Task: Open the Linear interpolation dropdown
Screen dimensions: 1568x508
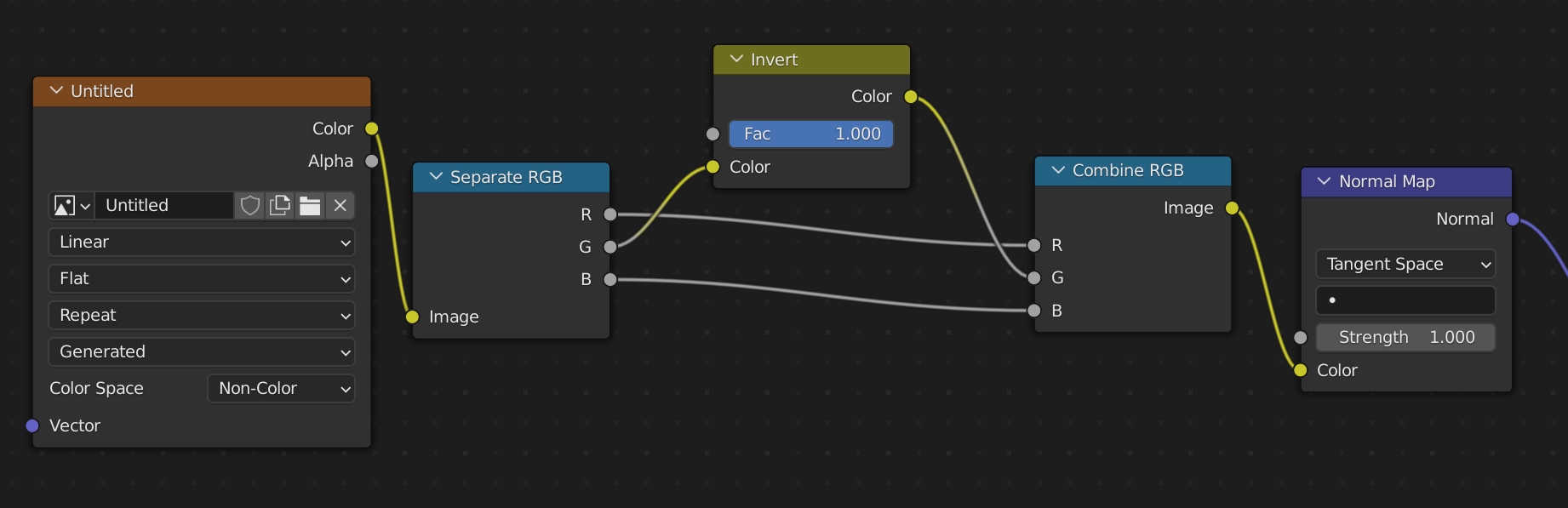Action: [202, 243]
